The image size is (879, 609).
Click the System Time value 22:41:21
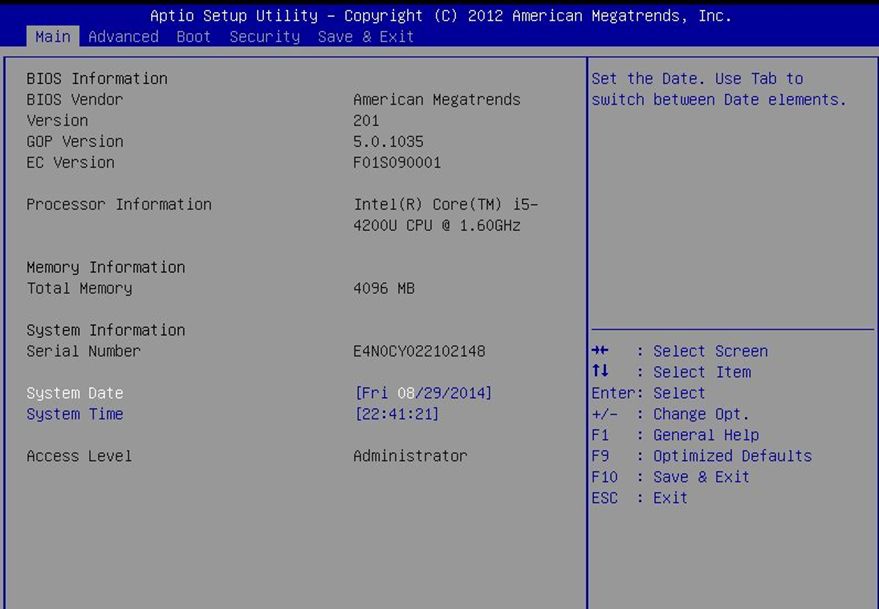point(397,414)
